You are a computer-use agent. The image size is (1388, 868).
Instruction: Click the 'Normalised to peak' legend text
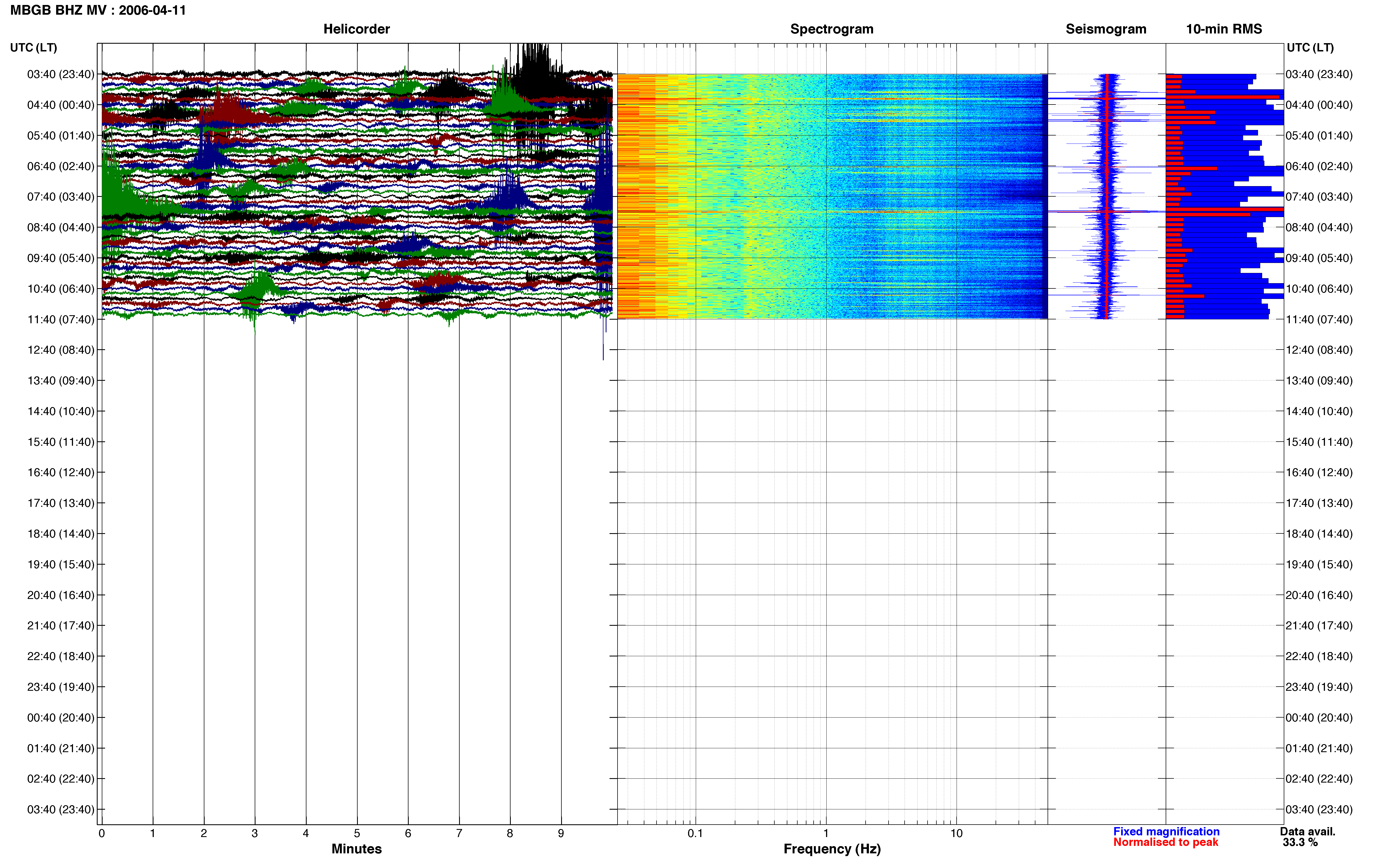(x=1165, y=842)
